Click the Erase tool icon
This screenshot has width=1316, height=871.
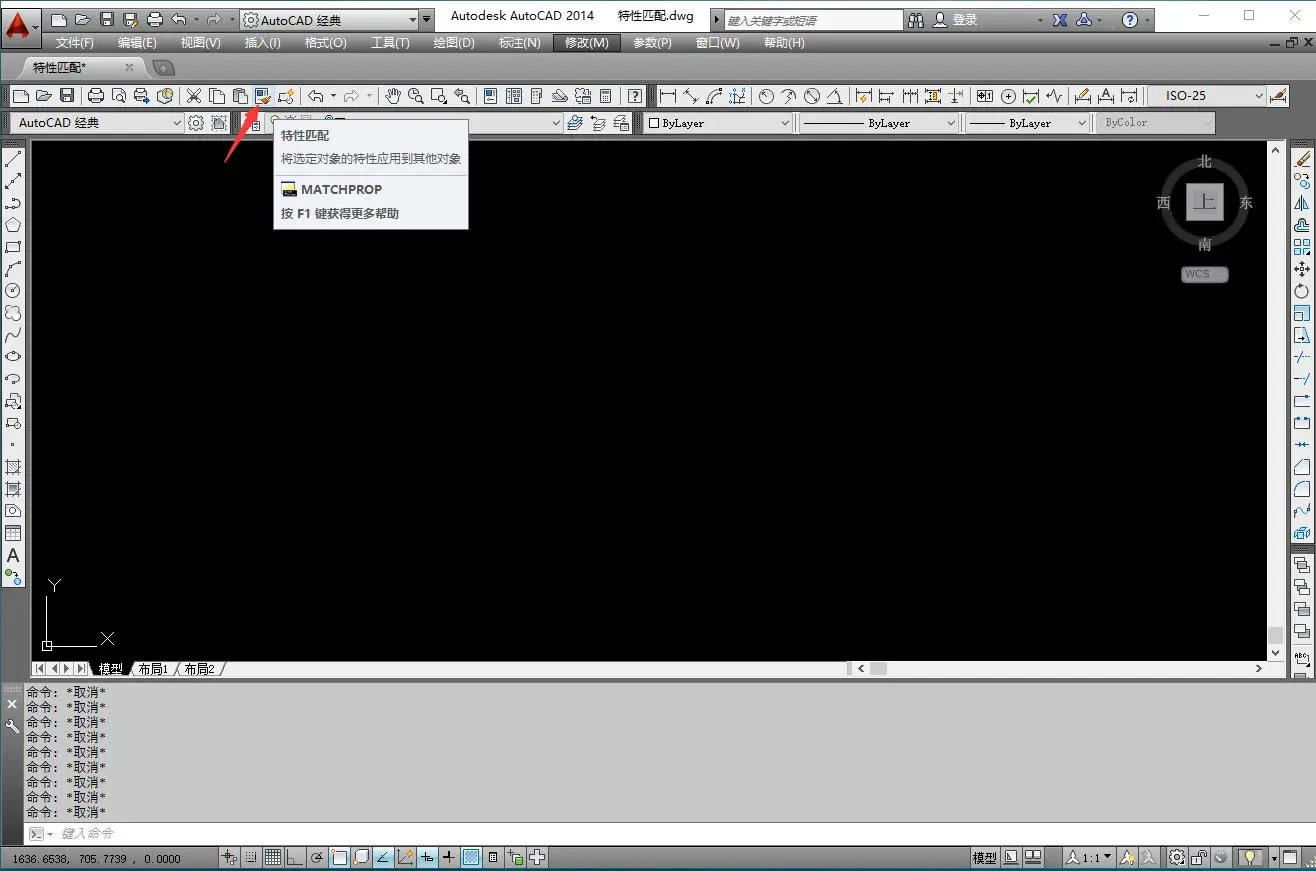pyautogui.click(x=1302, y=159)
